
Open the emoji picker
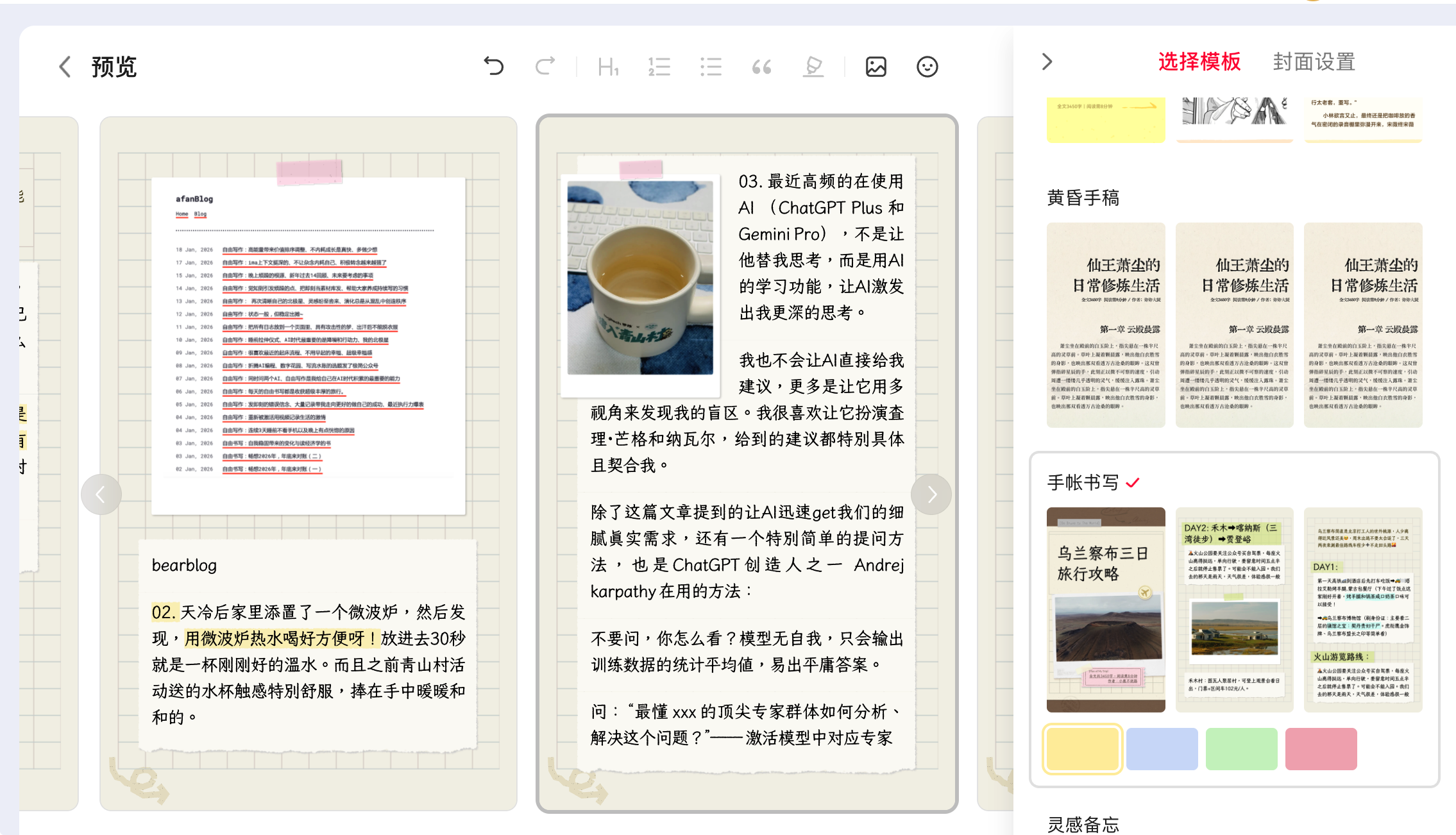927,66
